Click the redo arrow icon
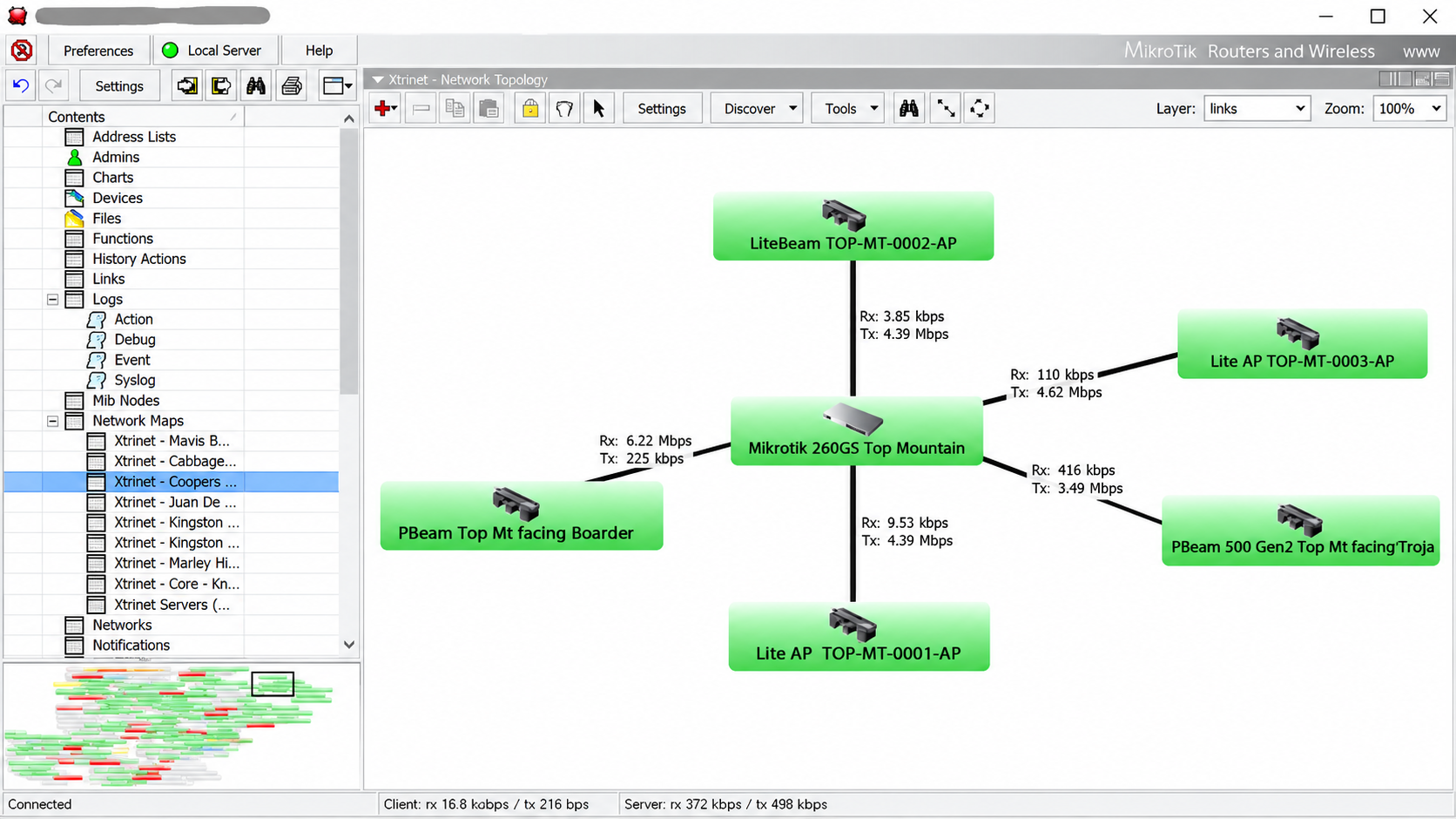The width and height of the screenshot is (1456, 819). click(x=54, y=85)
